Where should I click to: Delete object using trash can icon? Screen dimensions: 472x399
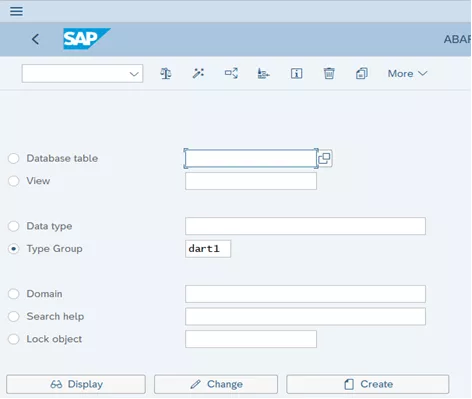tap(329, 73)
